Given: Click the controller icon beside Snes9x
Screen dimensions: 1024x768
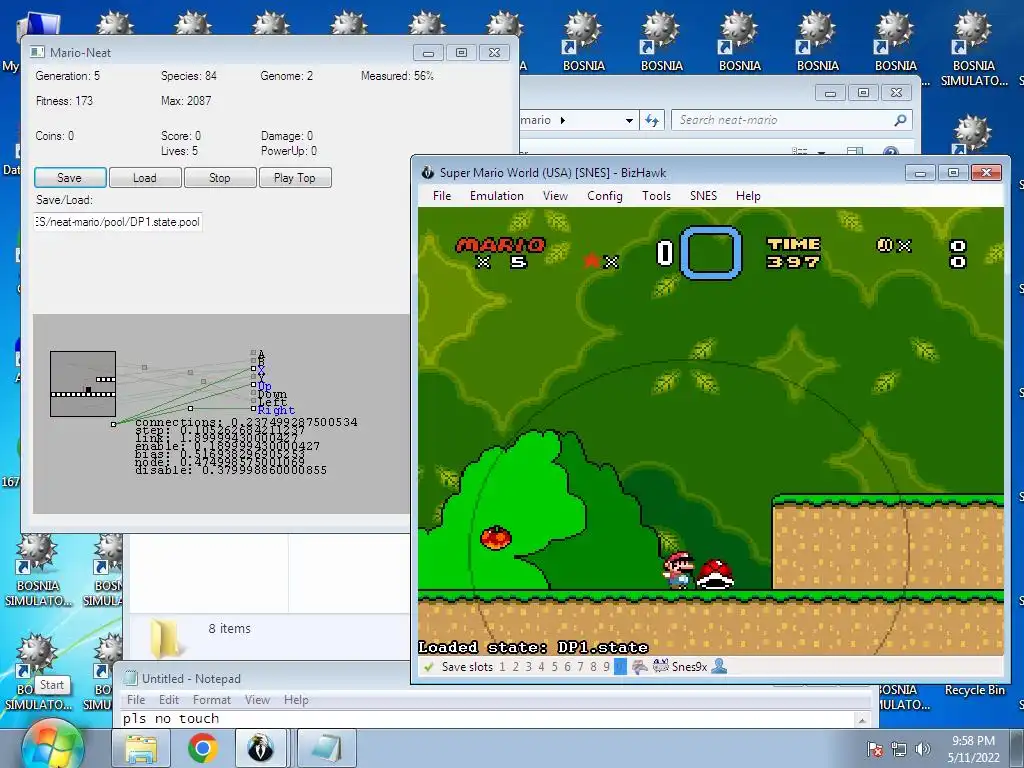Looking at the screenshot, I should (660, 667).
